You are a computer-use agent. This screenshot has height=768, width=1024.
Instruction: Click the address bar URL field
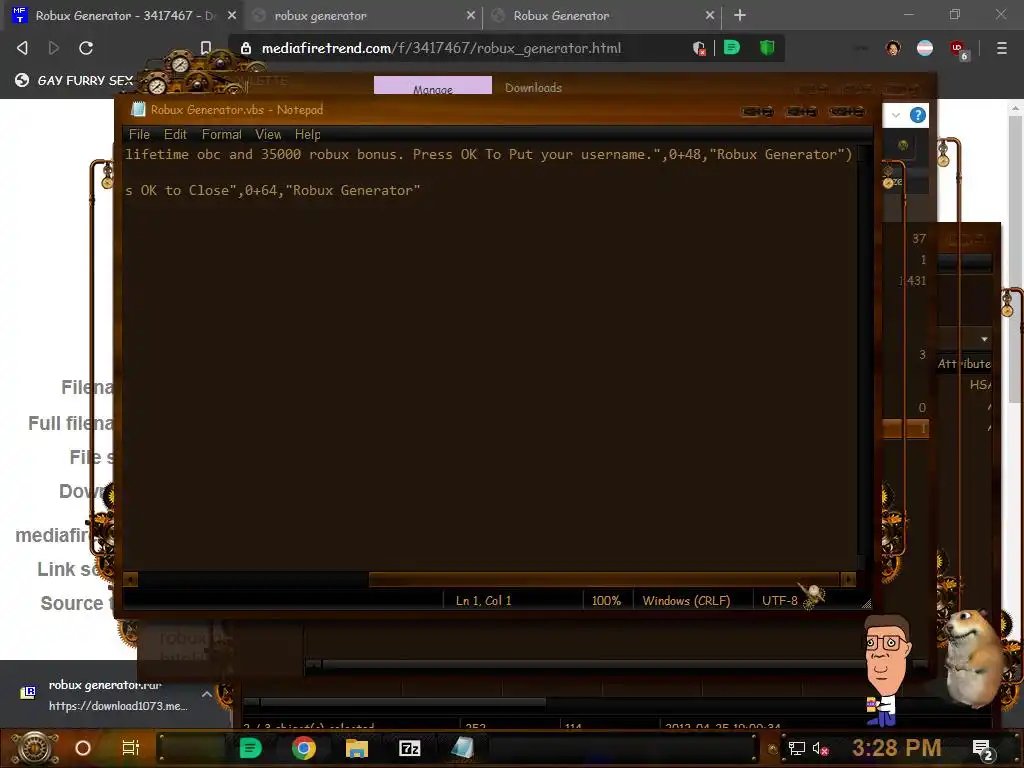tap(441, 48)
